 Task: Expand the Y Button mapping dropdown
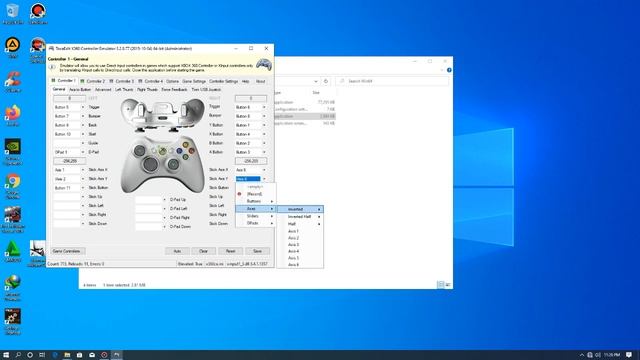point(264,125)
